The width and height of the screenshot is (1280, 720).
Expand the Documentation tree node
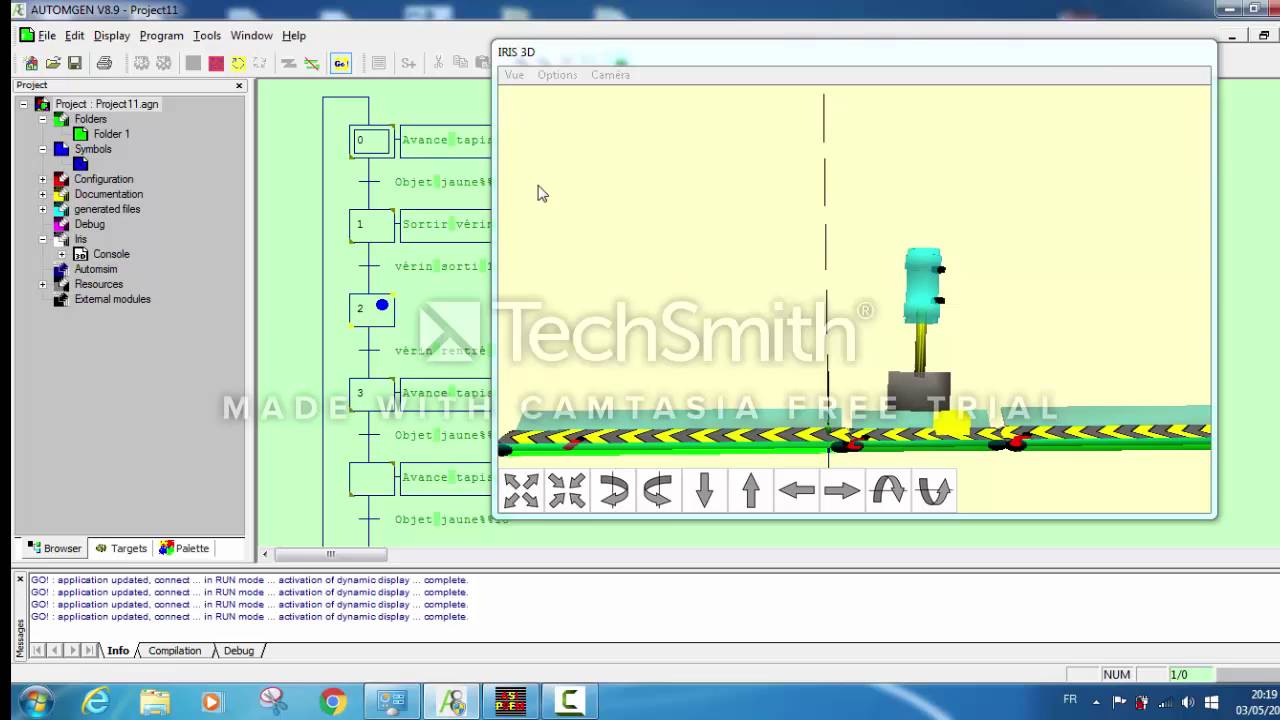click(x=43, y=194)
